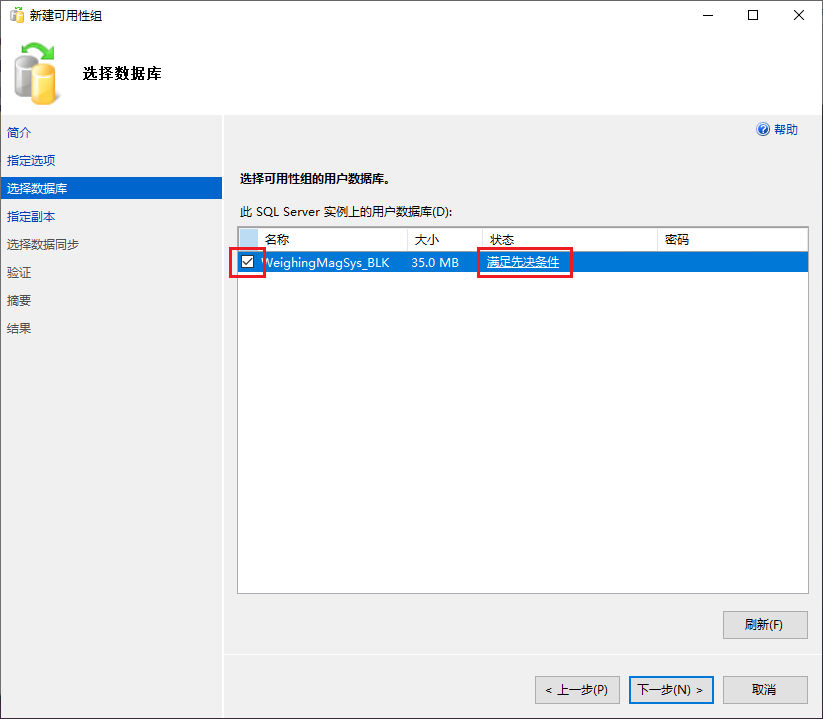Viewport: 823px width, 719px height.
Task: Sort by the 状态 column header
Action: pyautogui.click(x=569, y=240)
